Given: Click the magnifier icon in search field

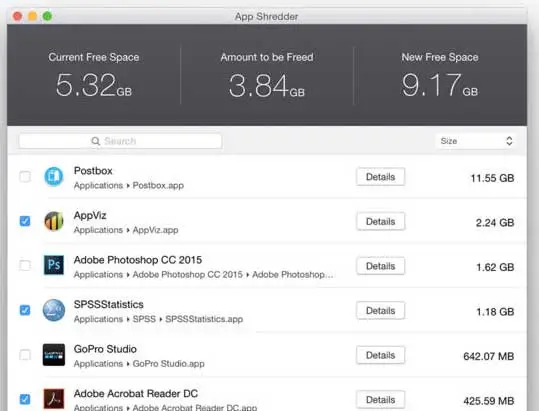Looking at the screenshot, I should pyautogui.click(x=96, y=141).
